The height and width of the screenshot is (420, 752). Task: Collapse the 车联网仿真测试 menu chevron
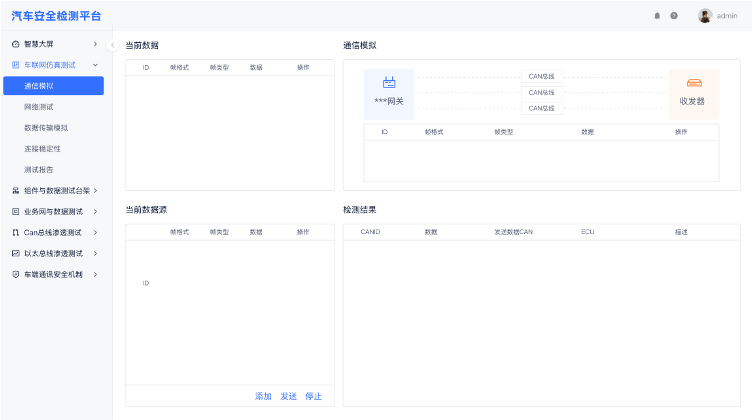(95, 65)
